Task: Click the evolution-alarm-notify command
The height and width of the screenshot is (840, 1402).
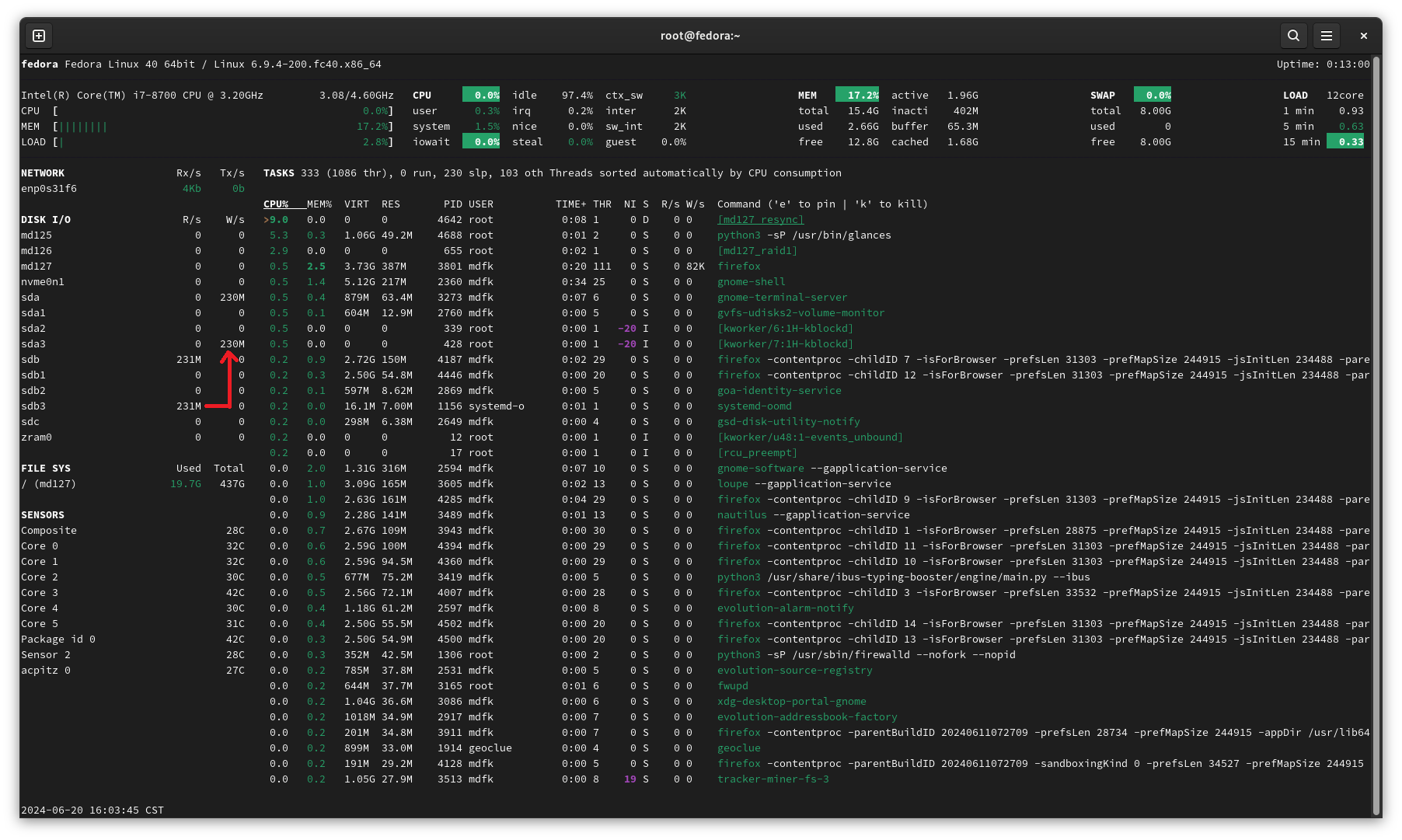Action: pos(785,608)
